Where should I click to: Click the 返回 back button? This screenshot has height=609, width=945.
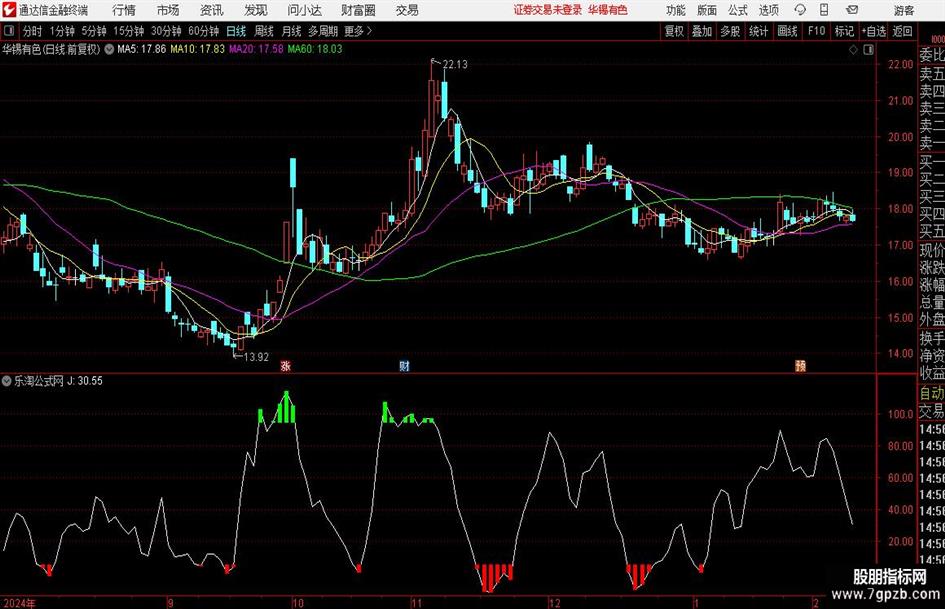tap(902, 31)
